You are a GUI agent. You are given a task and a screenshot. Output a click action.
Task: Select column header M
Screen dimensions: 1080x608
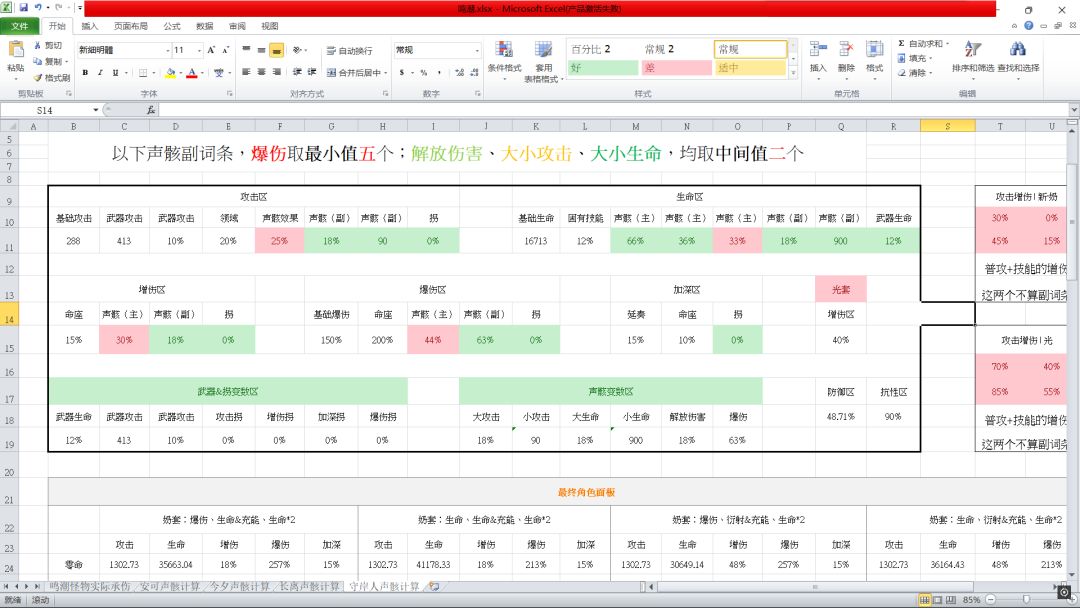click(636, 126)
